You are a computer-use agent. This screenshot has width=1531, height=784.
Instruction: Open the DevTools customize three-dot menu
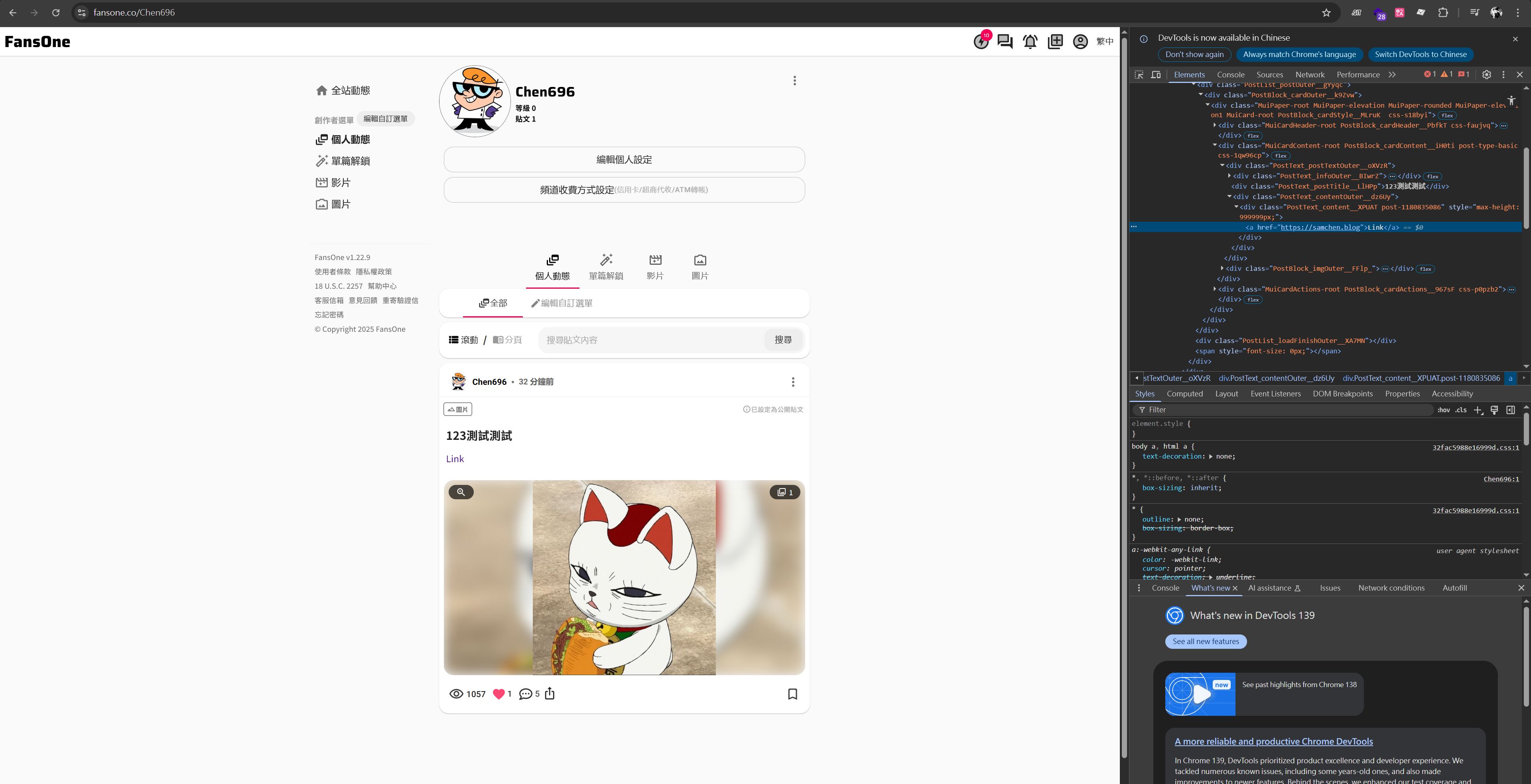[1503, 75]
